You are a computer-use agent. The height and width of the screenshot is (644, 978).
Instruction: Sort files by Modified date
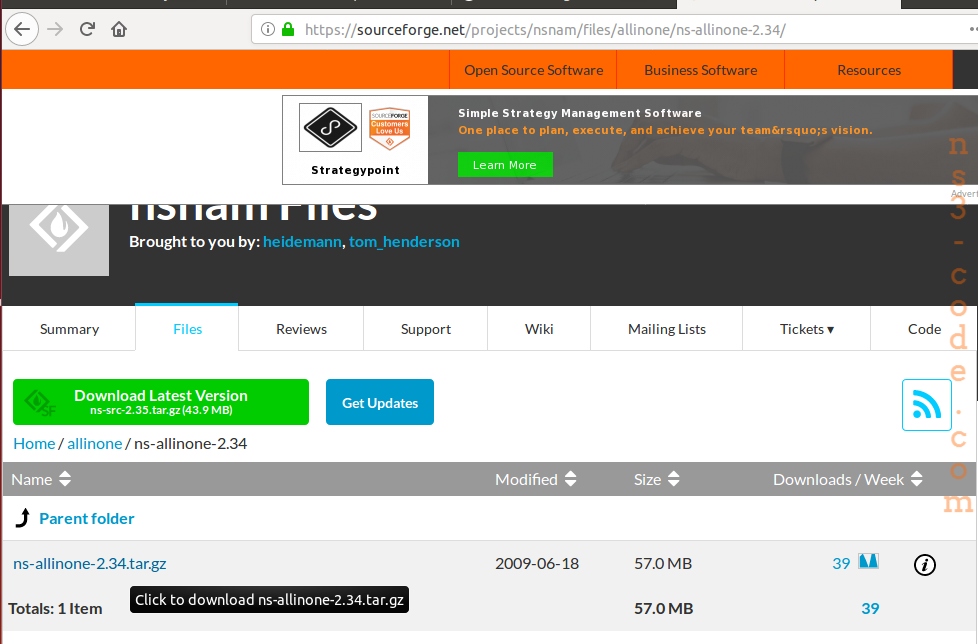[536, 479]
